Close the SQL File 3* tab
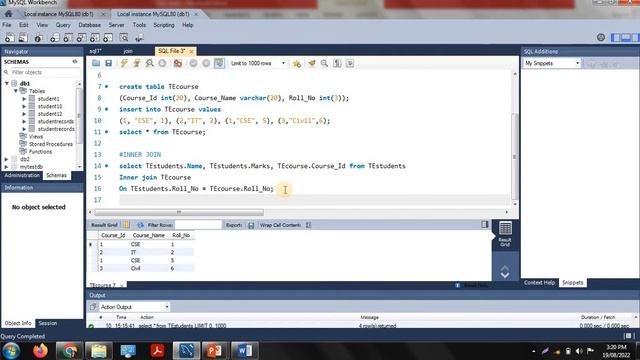The image size is (640, 360). coord(191,51)
